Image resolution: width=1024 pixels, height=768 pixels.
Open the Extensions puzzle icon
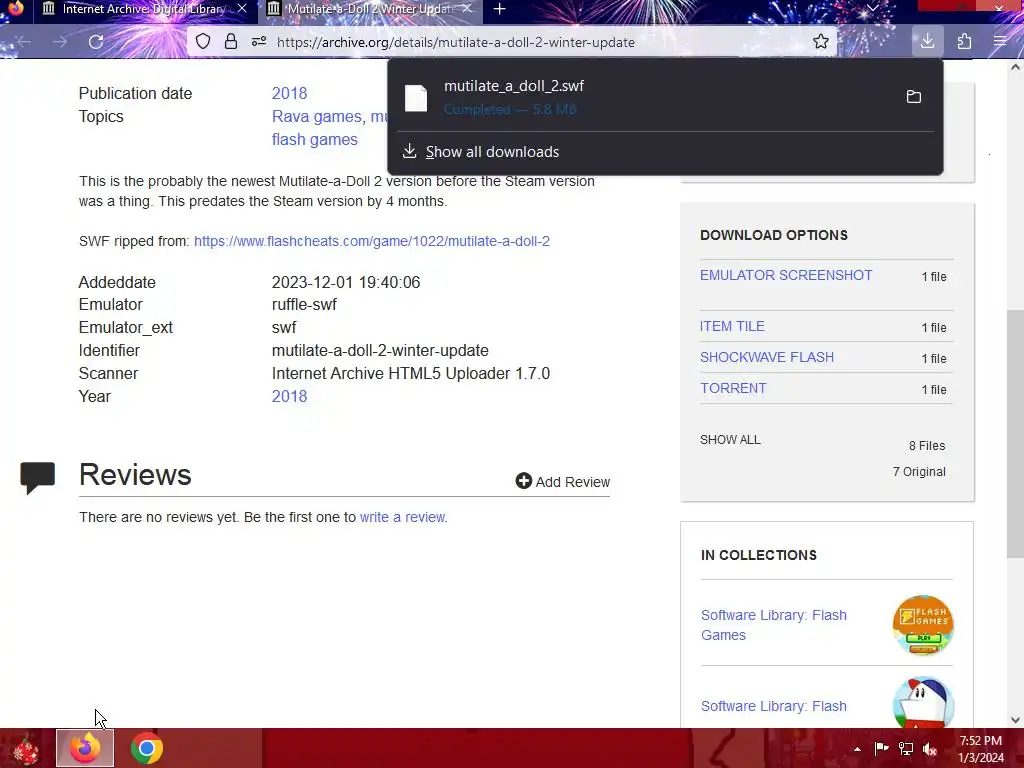(964, 42)
